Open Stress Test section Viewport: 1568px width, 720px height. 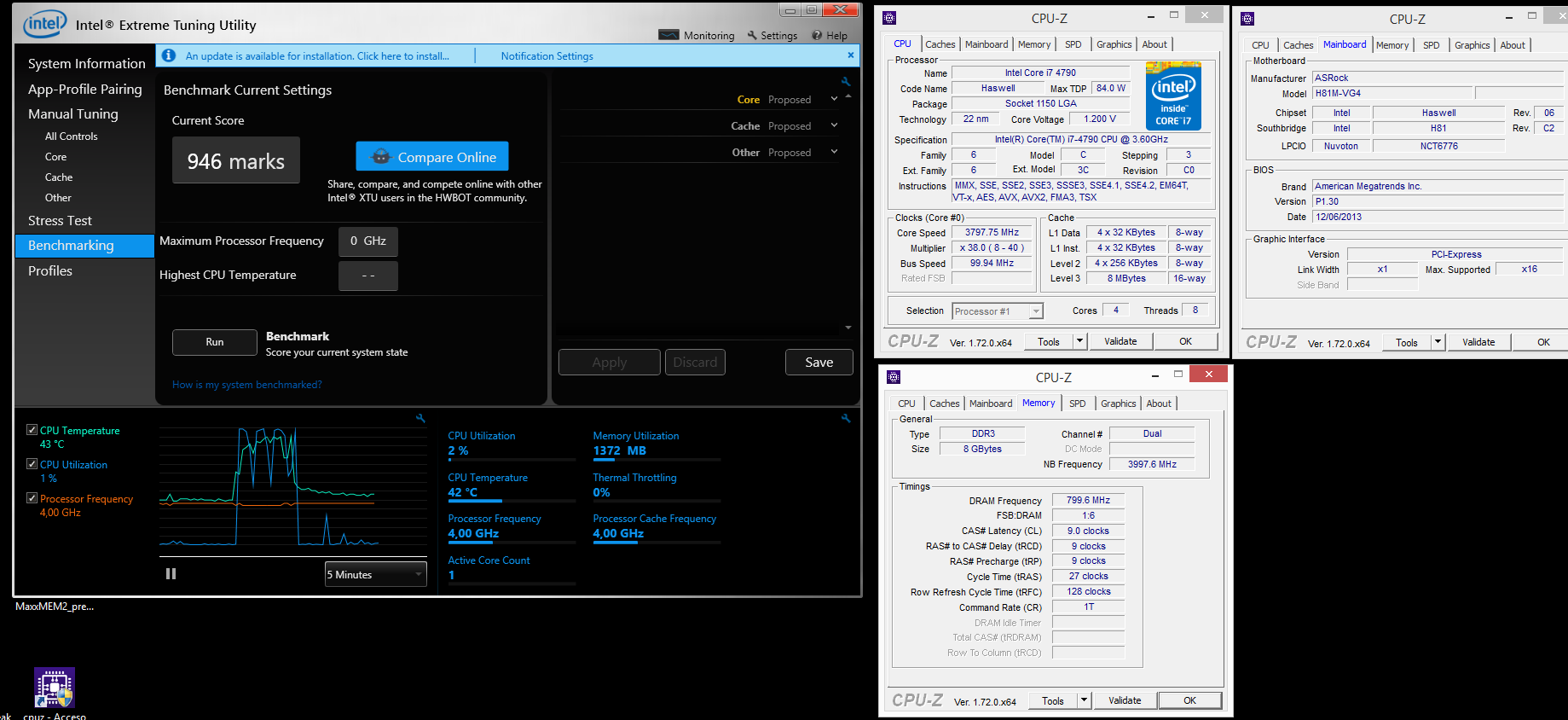[60, 220]
